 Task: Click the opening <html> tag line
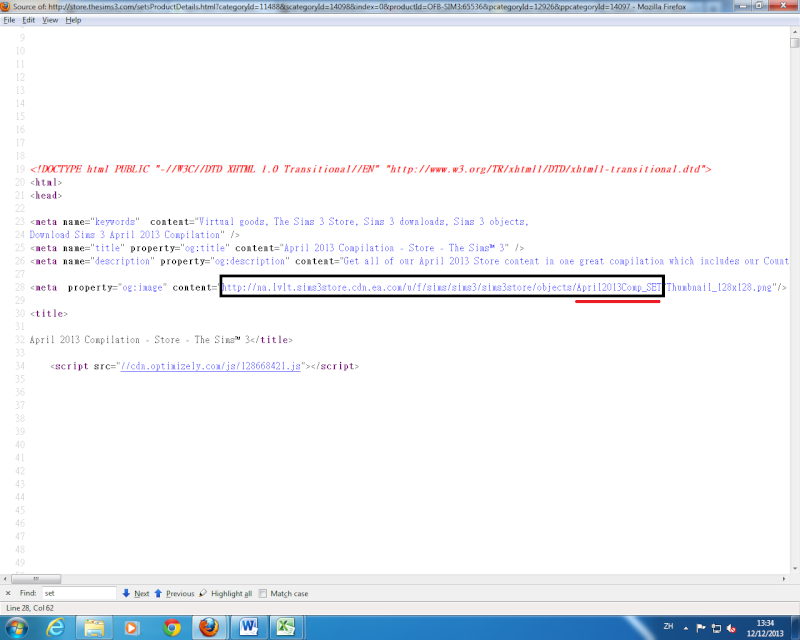[x=46, y=182]
